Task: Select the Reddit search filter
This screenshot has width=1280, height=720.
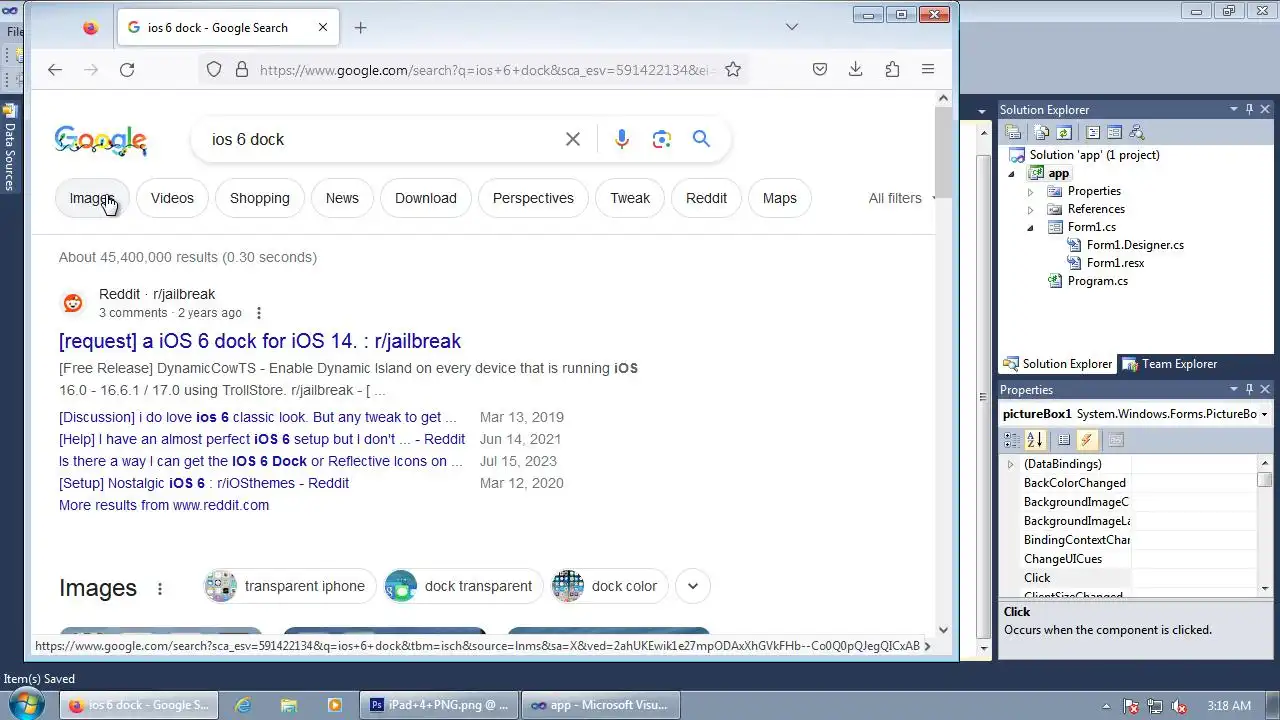Action: (706, 198)
